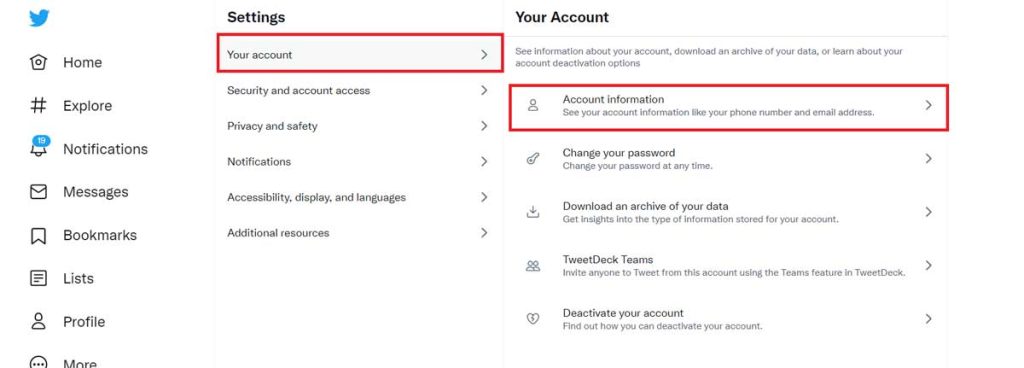Open the Your account settings section
Screen dimensions: 1024x368
[360, 54]
